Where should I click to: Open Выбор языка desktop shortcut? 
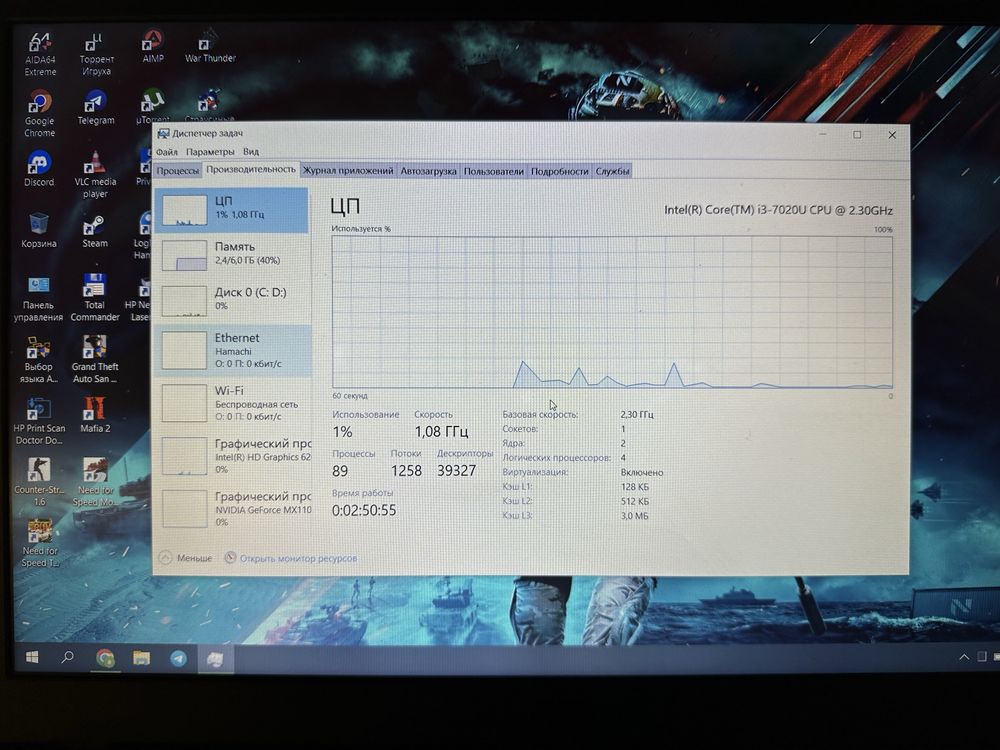38,360
